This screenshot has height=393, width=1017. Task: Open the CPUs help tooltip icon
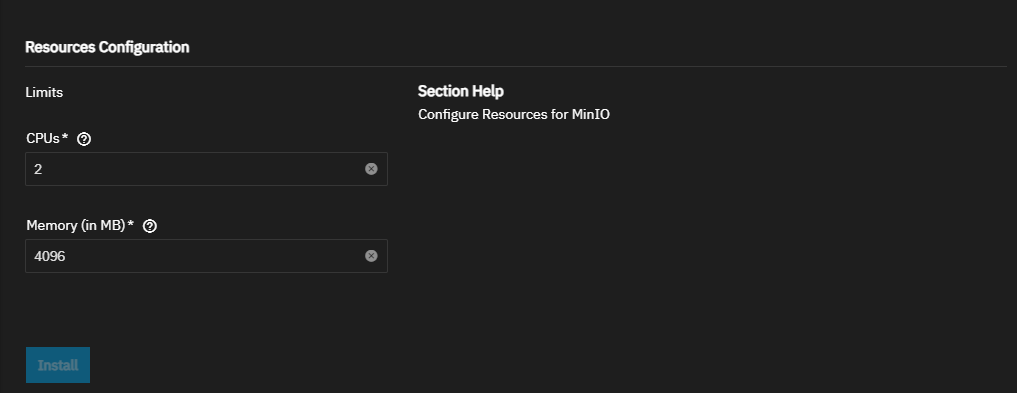[84, 139]
